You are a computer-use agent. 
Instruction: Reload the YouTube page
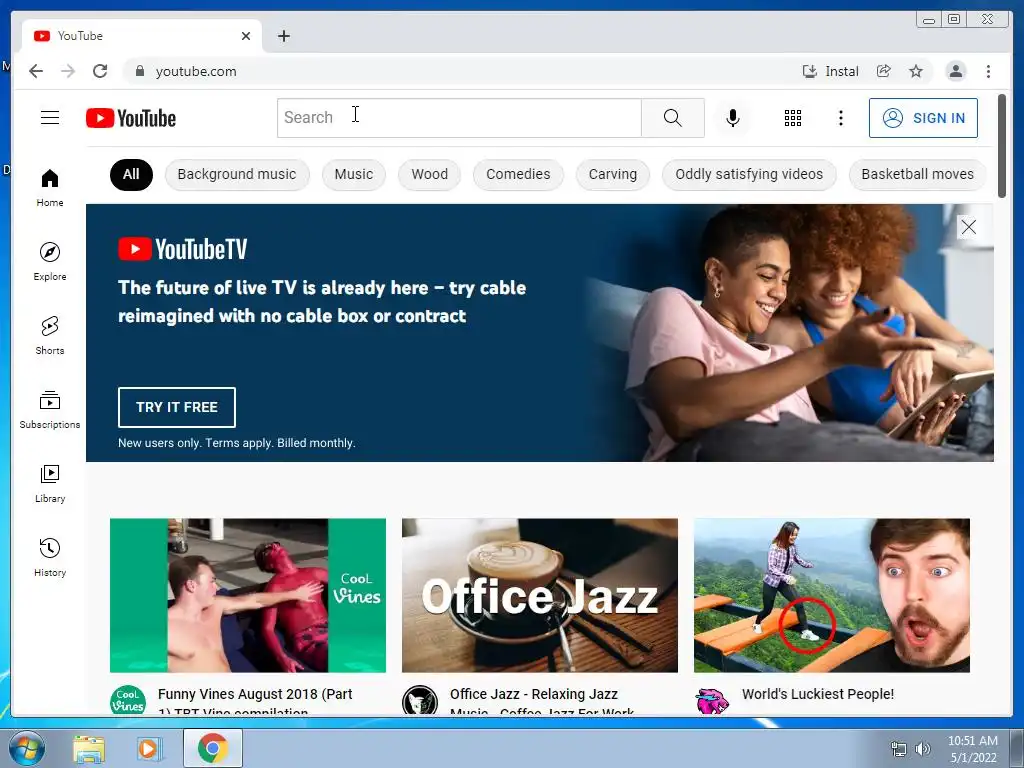(x=100, y=71)
